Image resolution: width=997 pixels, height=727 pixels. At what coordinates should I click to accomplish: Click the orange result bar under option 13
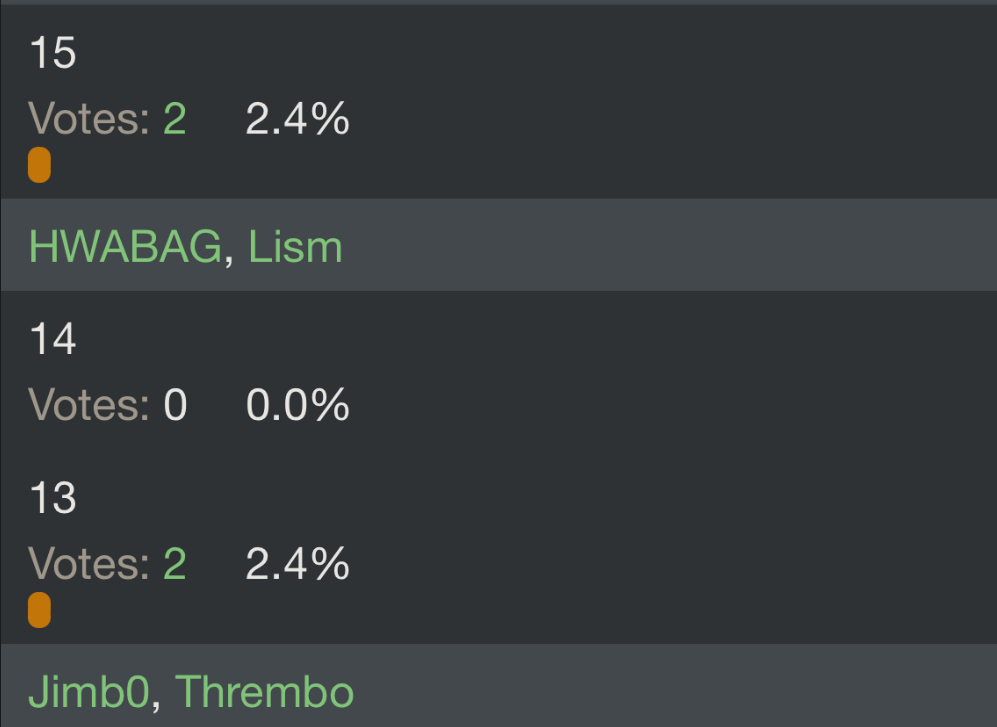39,610
